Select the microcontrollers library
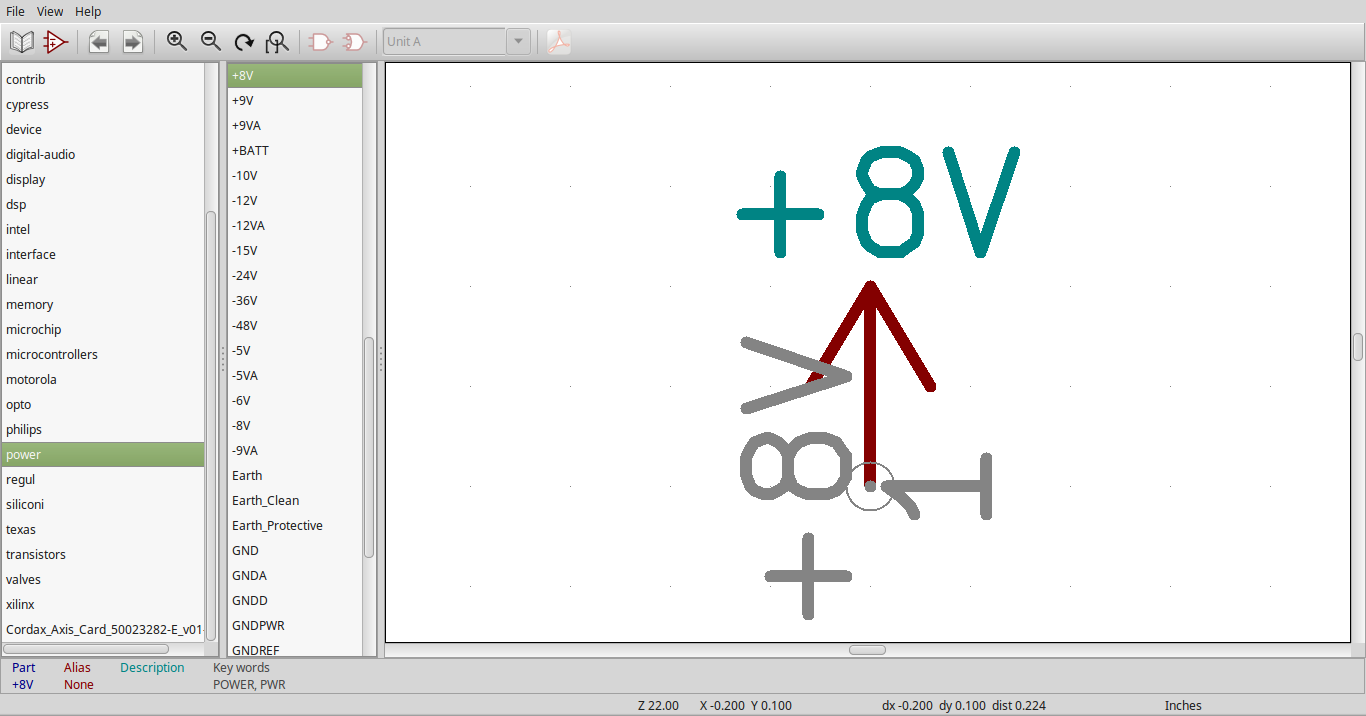This screenshot has width=1366, height=716. pos(103,354)
